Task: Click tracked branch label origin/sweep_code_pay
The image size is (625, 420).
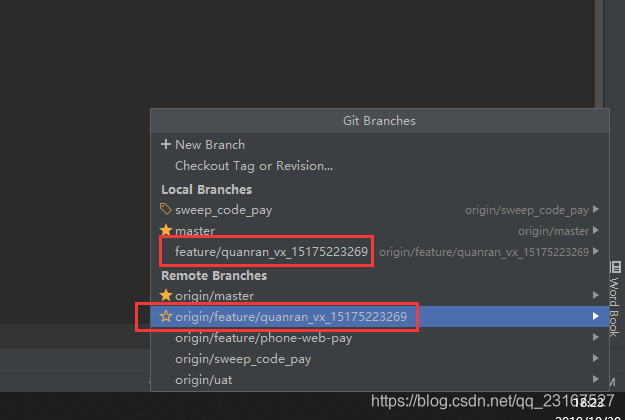Action: pyautogui.click(x=527, y=210)
